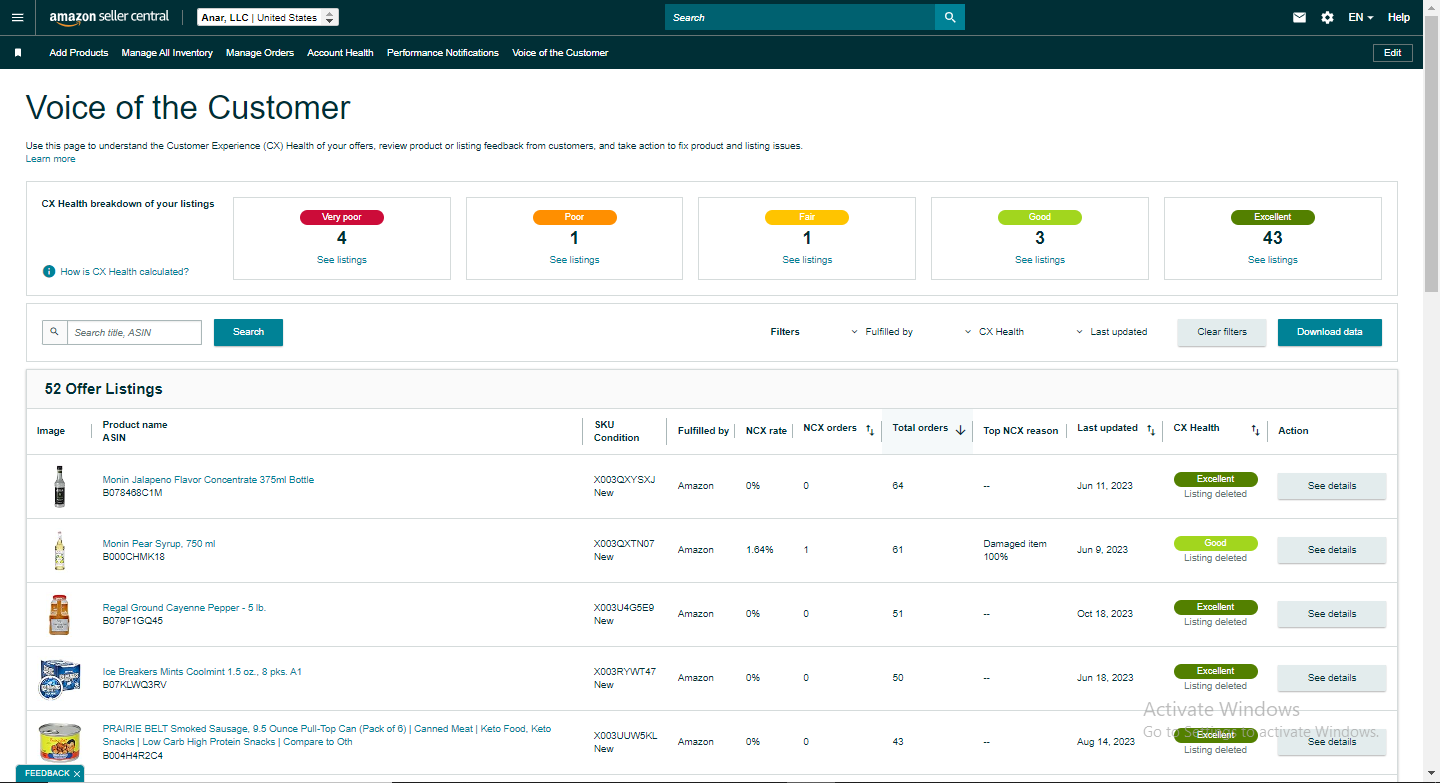1440x783 pixels.
Task: Open Monin Pear Syrup product image
Action: tap(59, 550)
